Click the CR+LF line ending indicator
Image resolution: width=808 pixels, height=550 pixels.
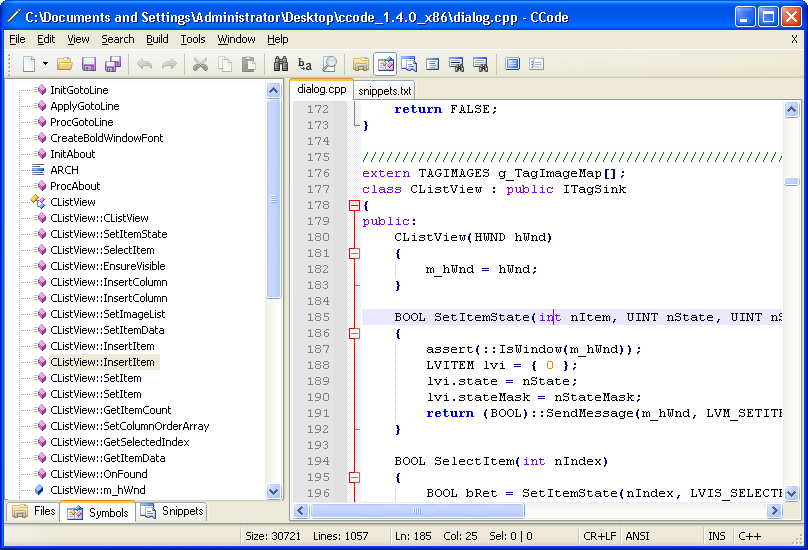click(x=599, y=536)
